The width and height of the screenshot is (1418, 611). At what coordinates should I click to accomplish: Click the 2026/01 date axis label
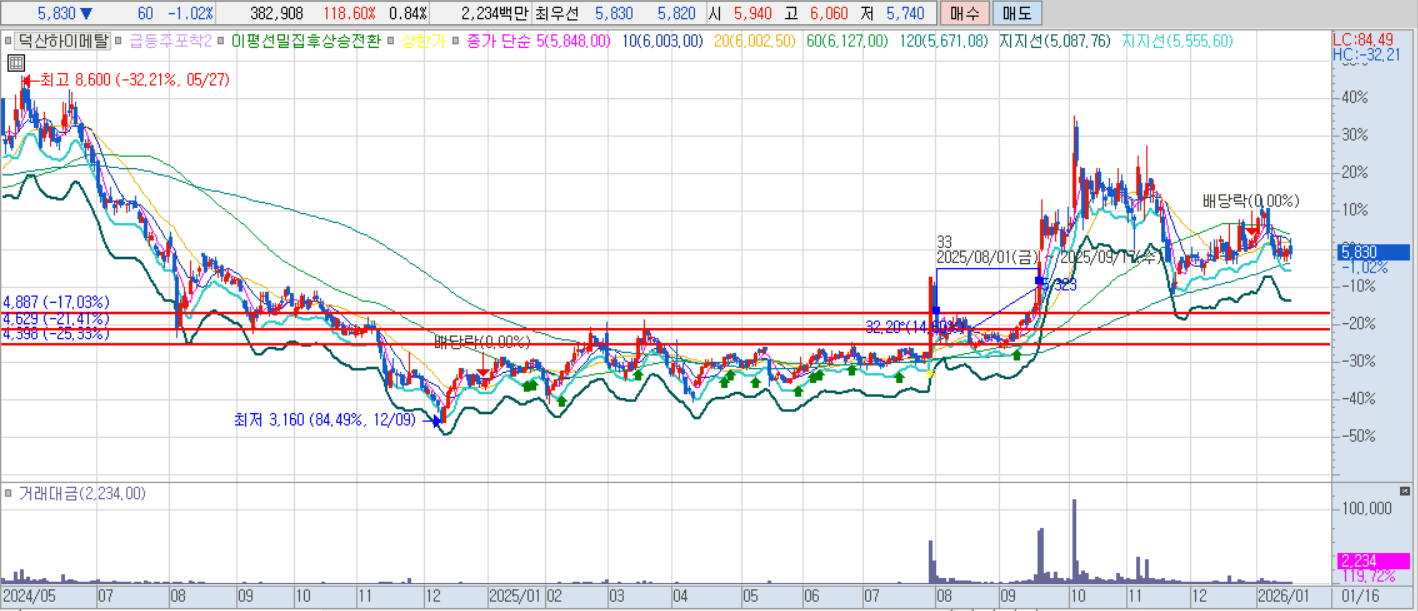(x=1285, y=595)
